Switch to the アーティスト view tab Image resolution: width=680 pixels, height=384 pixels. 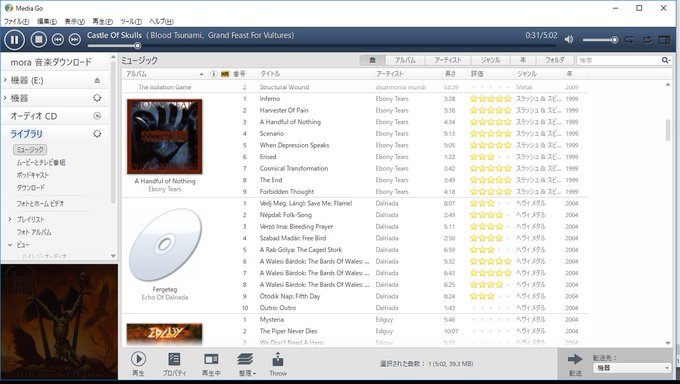click(x=448, y=60)
